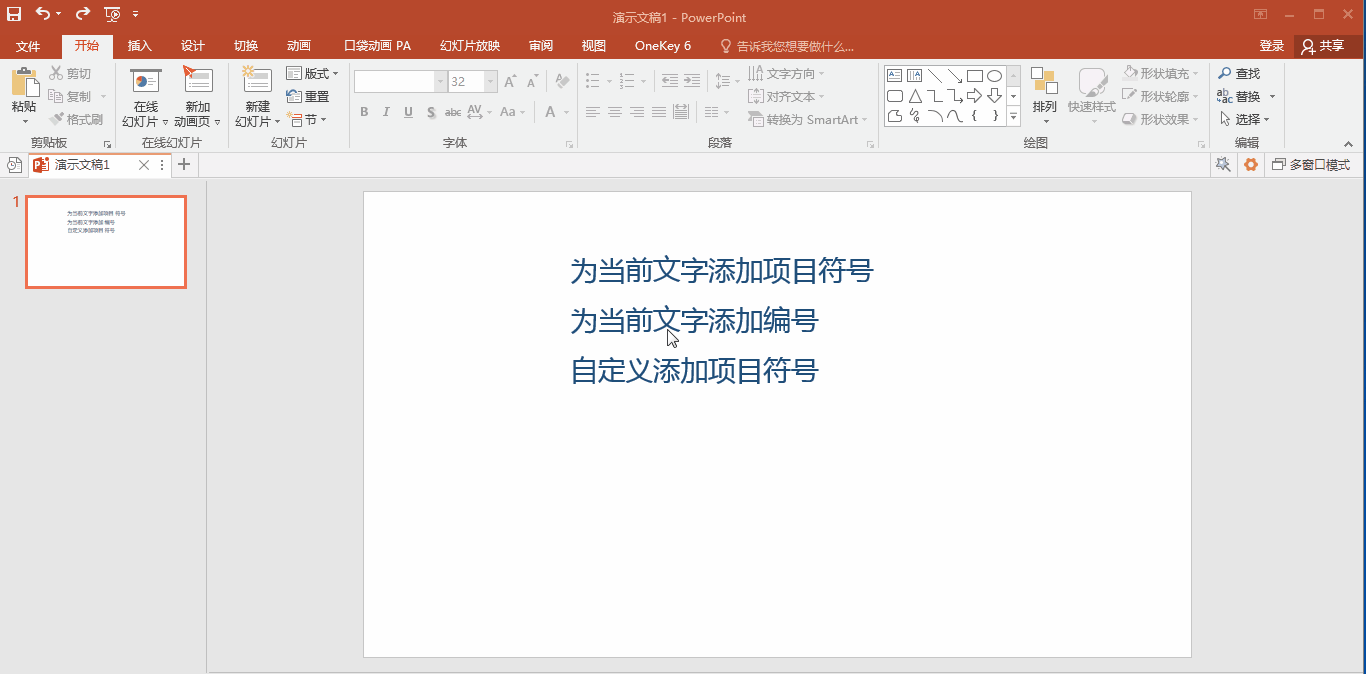Click the New Slide (新建幻灯片) icon
This screenshot has width=1366, height=674.
[257, 82]
